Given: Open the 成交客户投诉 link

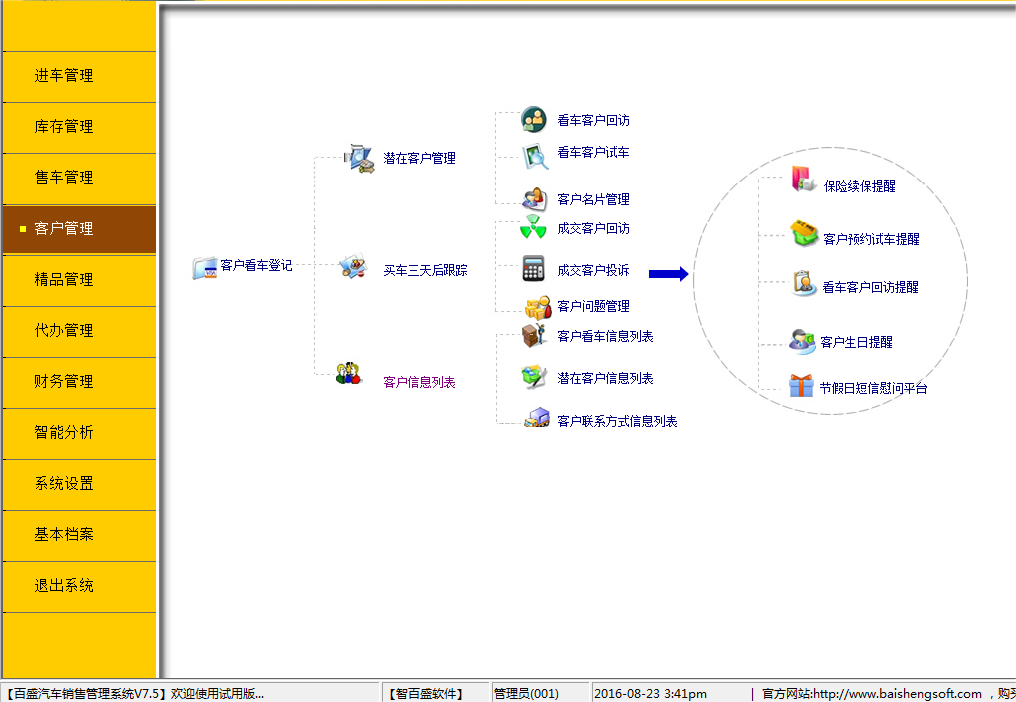Looking at the screenshot, I should pos(594,270).
